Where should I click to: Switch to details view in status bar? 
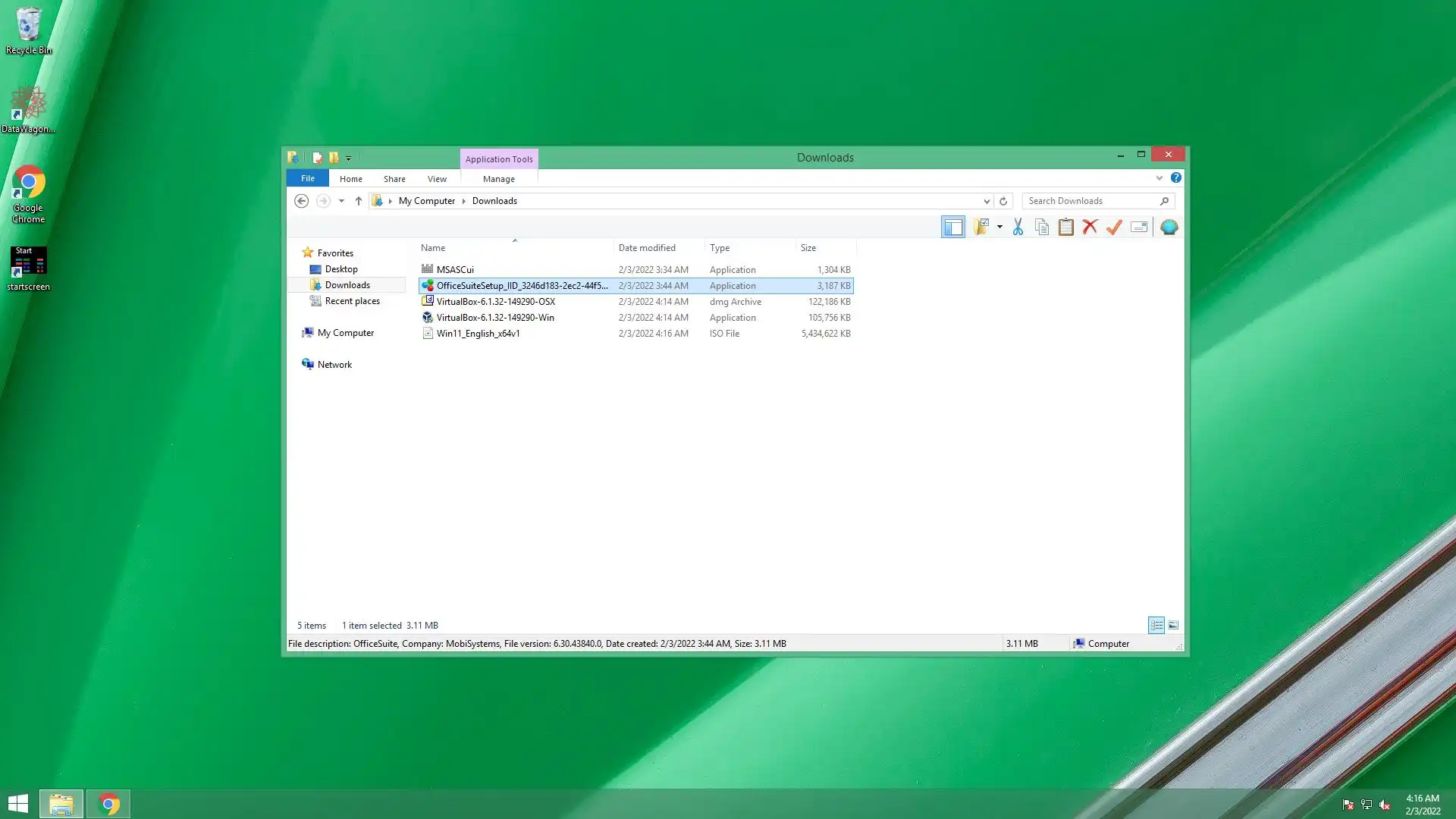(x=1156, y=625)
